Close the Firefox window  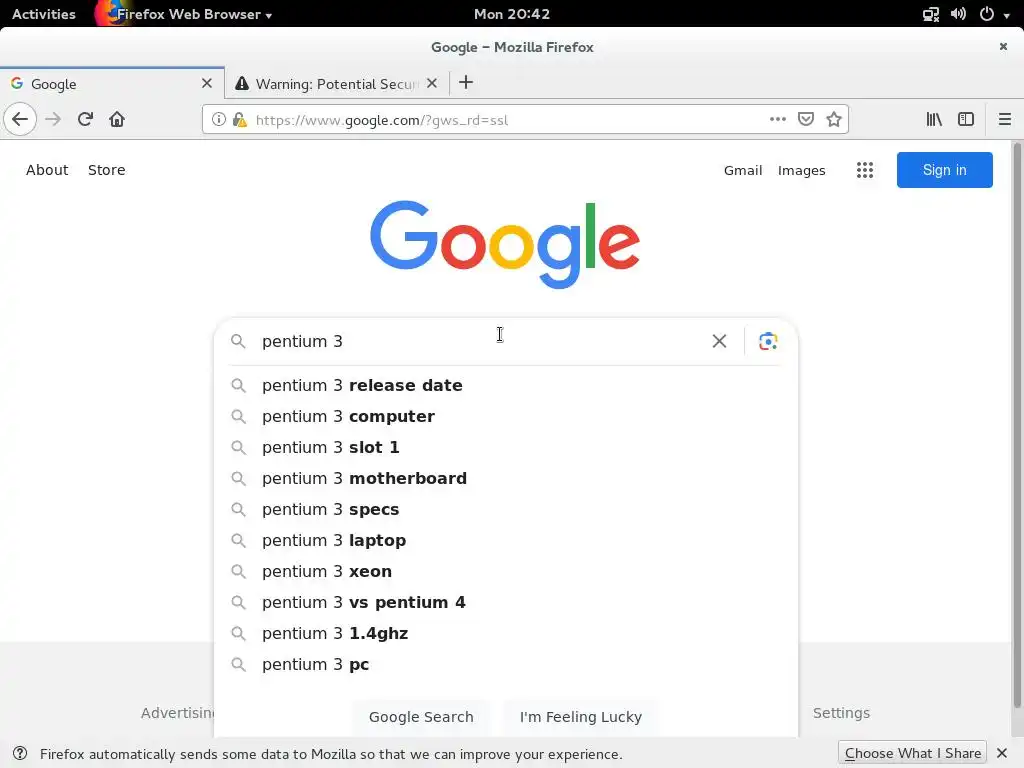coord(1003,46)
